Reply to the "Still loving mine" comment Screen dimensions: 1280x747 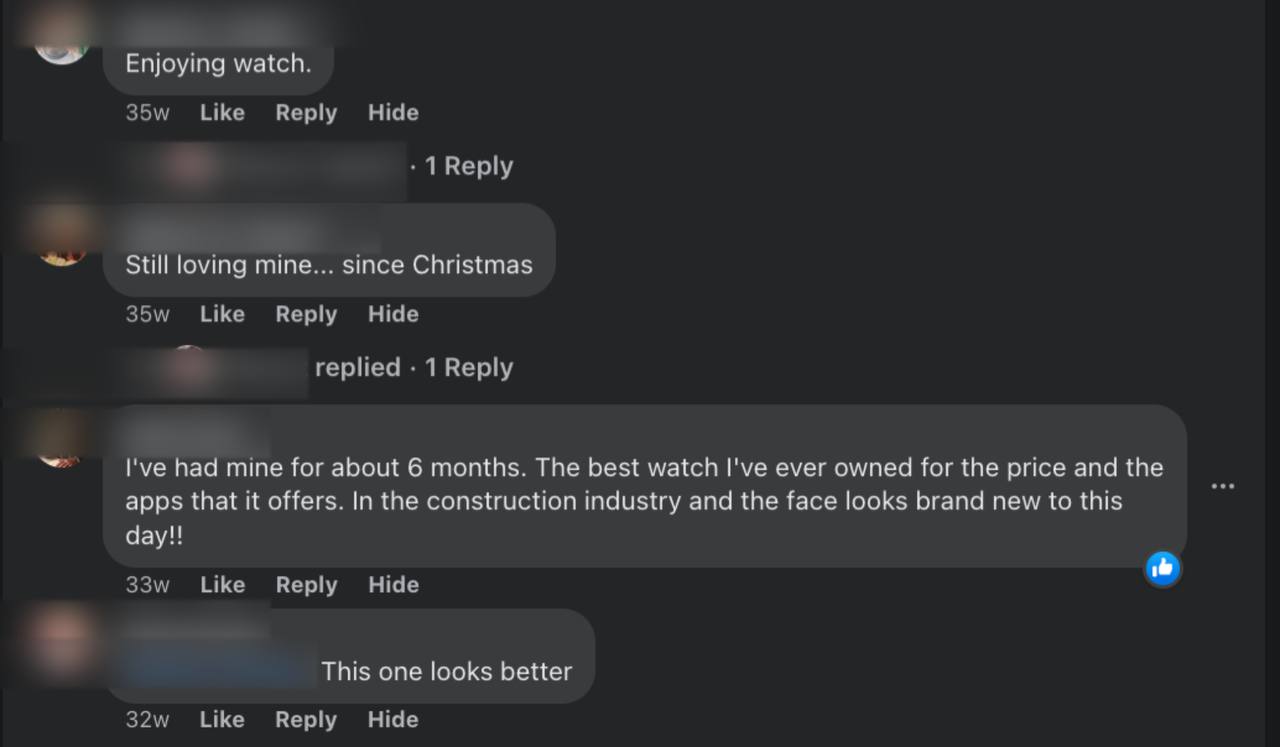click(306, 314)
